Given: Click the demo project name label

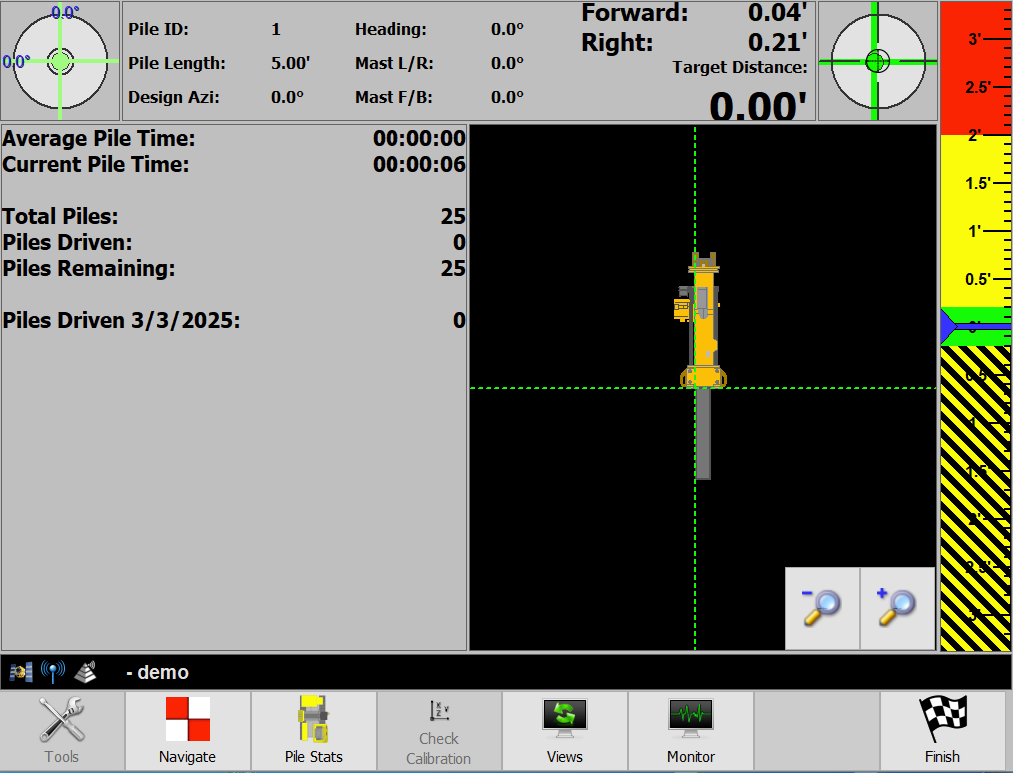Looking at the screenshot, I should click(158, 673).
